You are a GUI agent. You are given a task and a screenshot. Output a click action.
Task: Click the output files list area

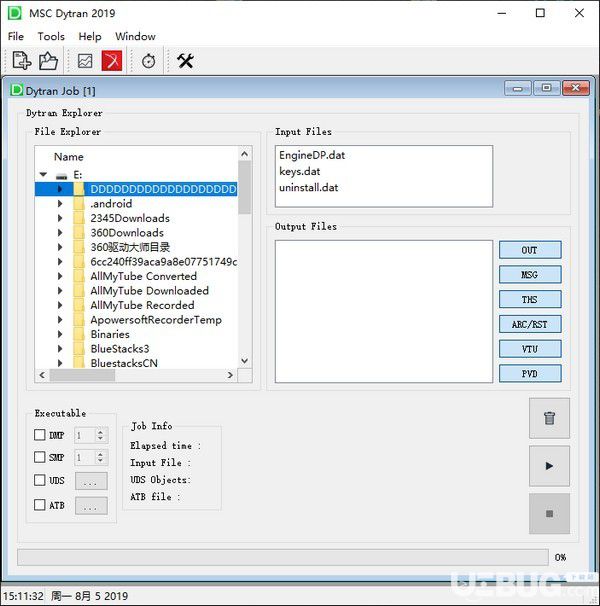pyautogui.click(x=384, y=312)
